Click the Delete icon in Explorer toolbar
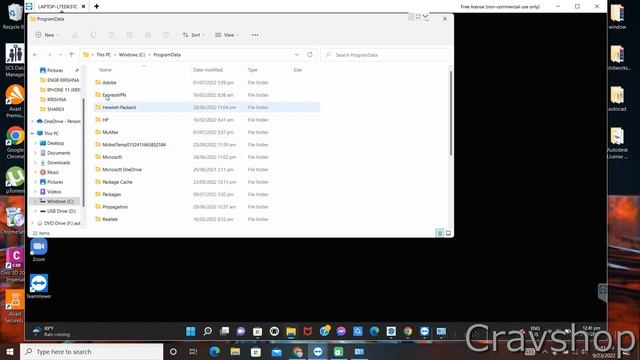 coord(166,35)
